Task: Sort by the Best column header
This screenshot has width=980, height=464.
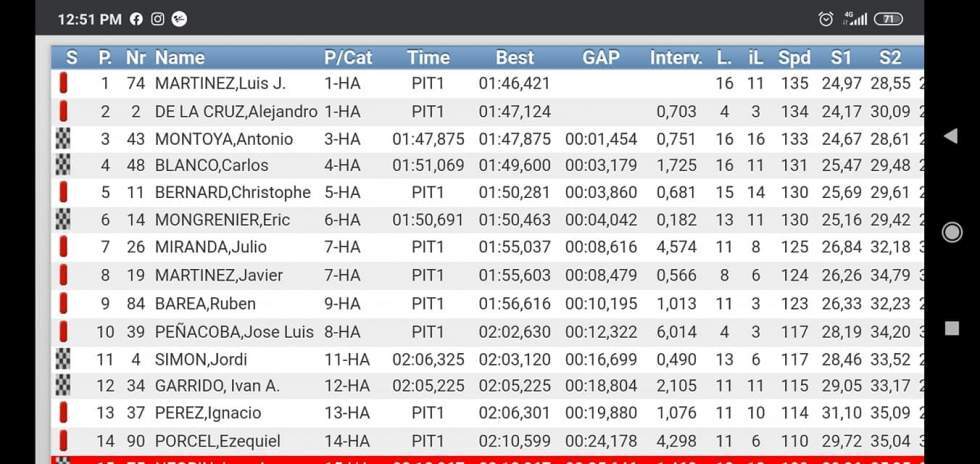Action: pos(514,58)
